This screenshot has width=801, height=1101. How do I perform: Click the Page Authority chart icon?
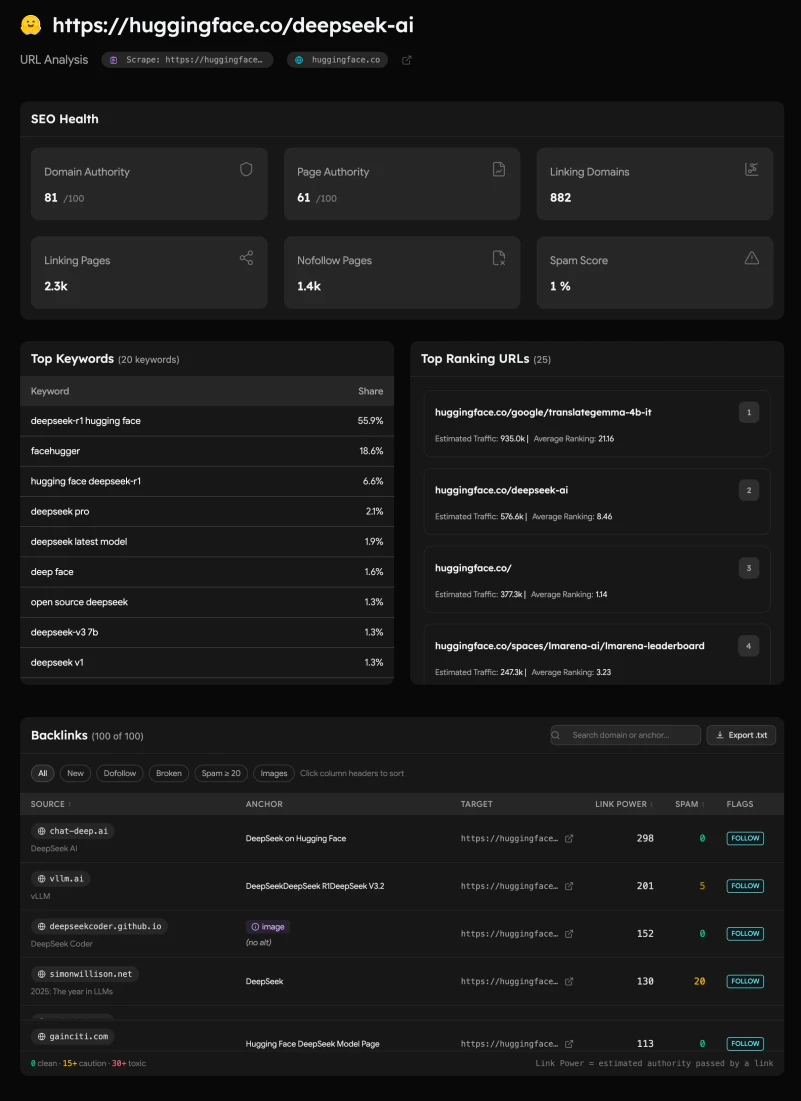[x=499, y=169]
